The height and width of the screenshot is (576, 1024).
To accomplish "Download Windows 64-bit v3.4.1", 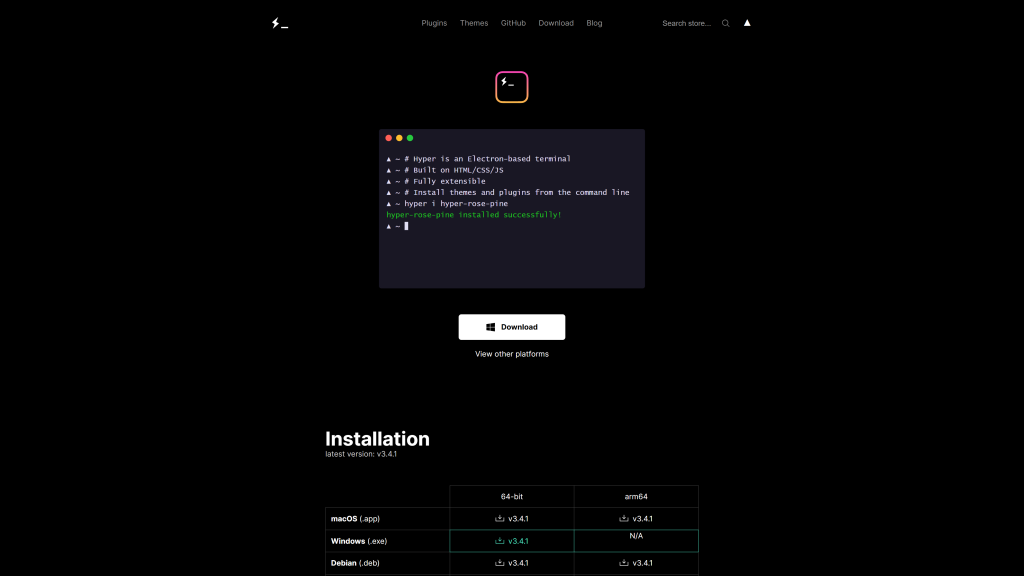I will [x=512, y=541].
